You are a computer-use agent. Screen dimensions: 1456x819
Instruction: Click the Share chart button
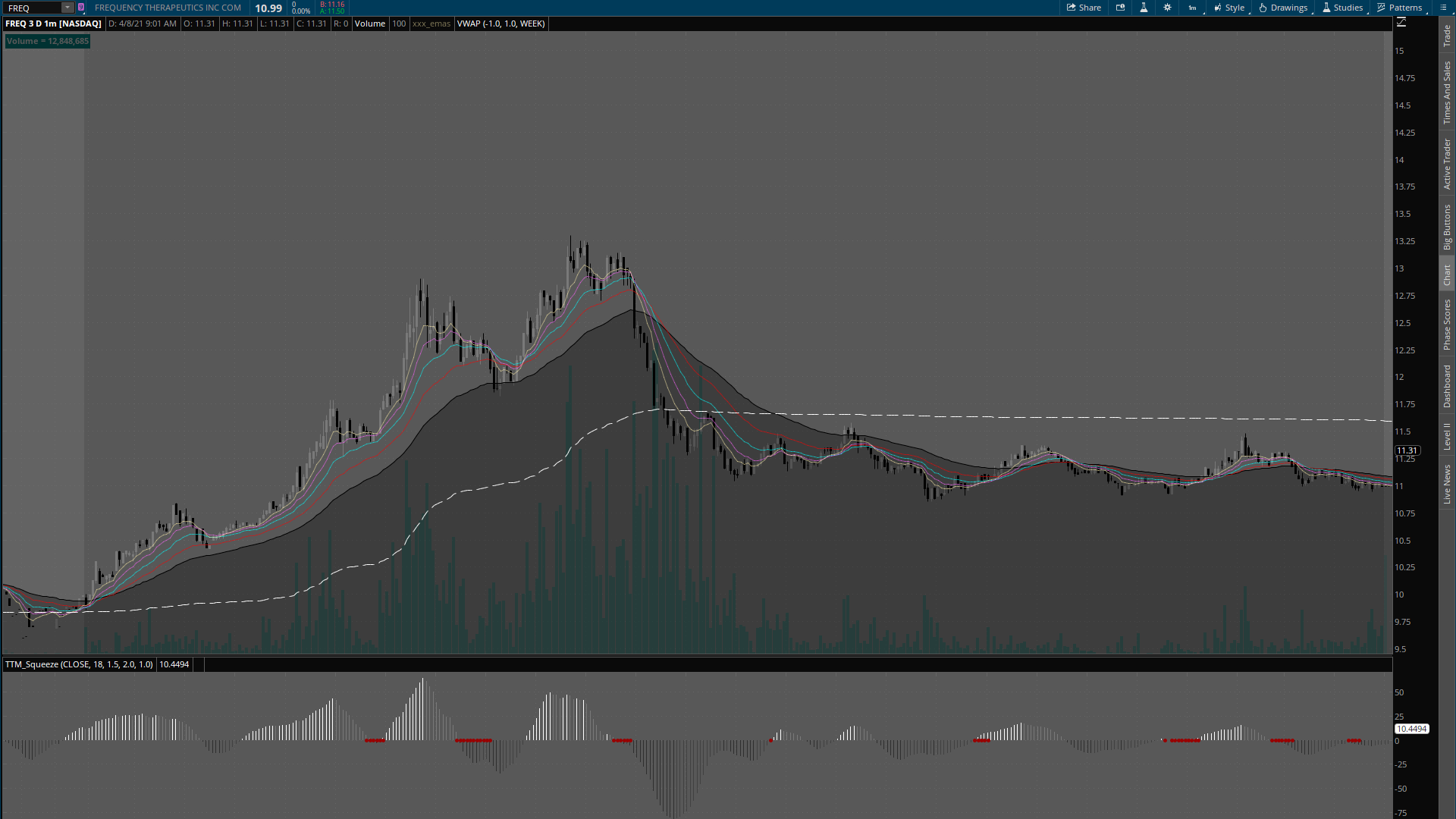[1084, 8]
